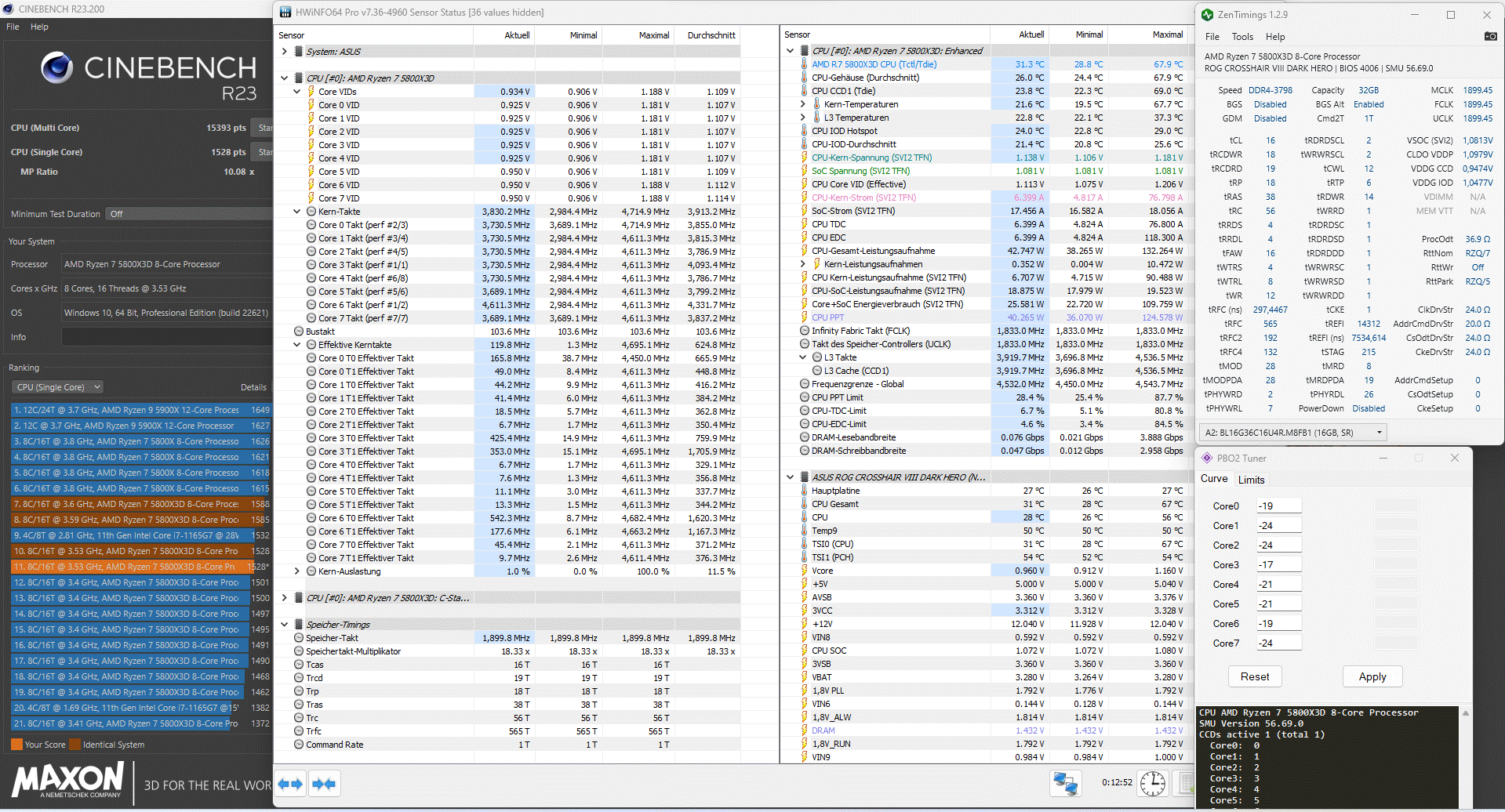Click the Identical System legend swatch
This screenshot has height=812, width=1505.
click(75, 745)
